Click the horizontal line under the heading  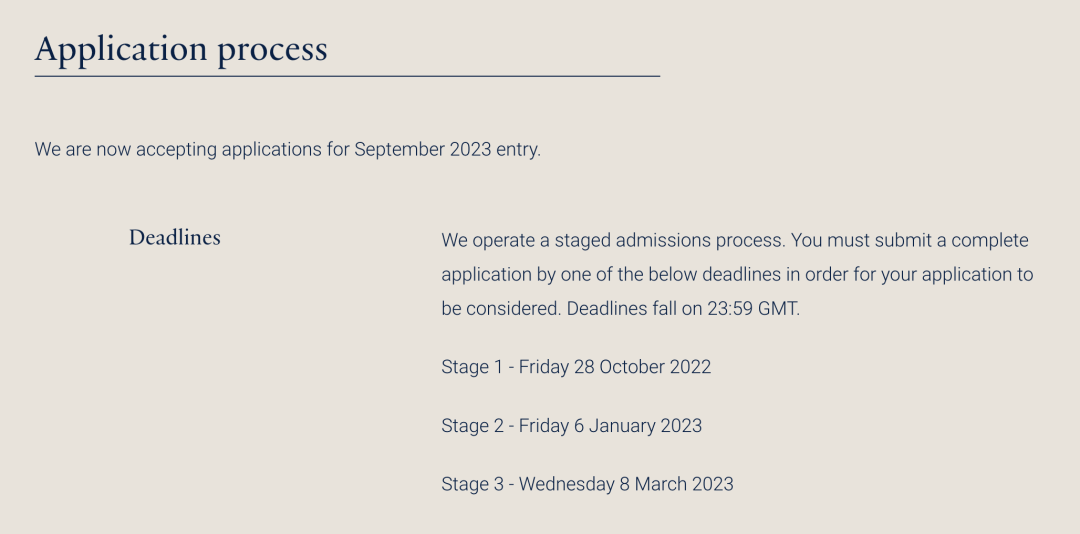(x=347, y=76)
